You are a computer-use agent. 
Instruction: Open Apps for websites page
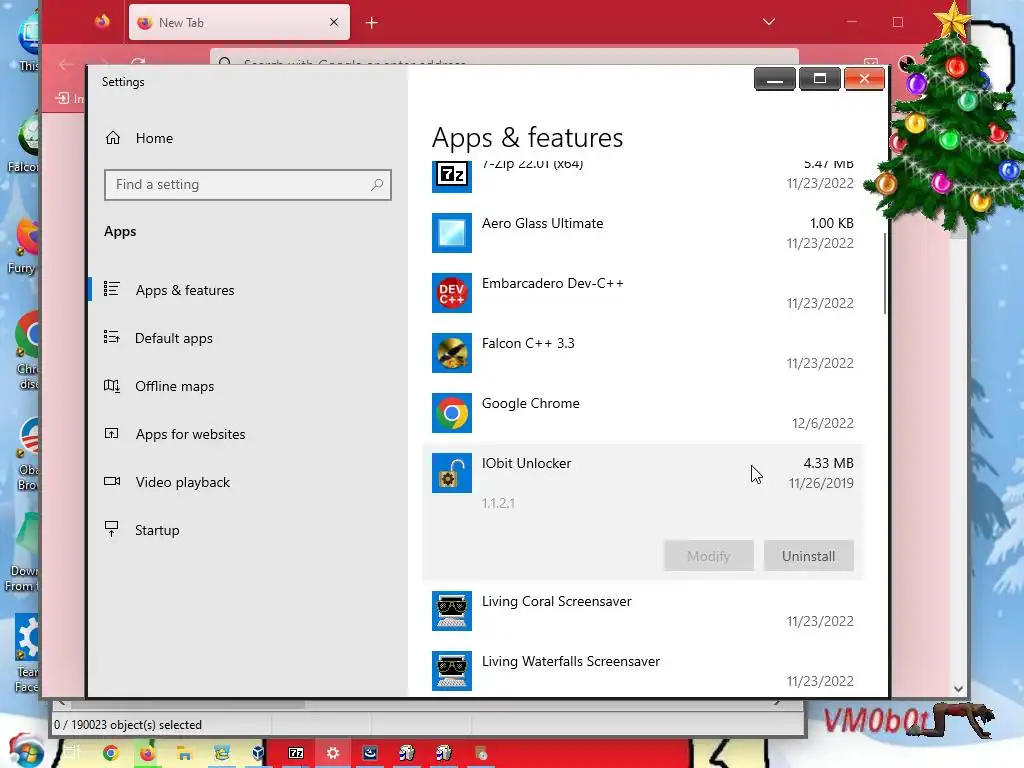point(190,434)
